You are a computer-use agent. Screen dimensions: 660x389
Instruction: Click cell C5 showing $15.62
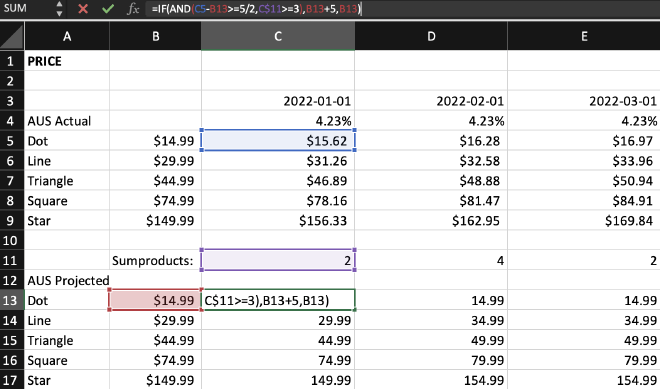(278, 141)
